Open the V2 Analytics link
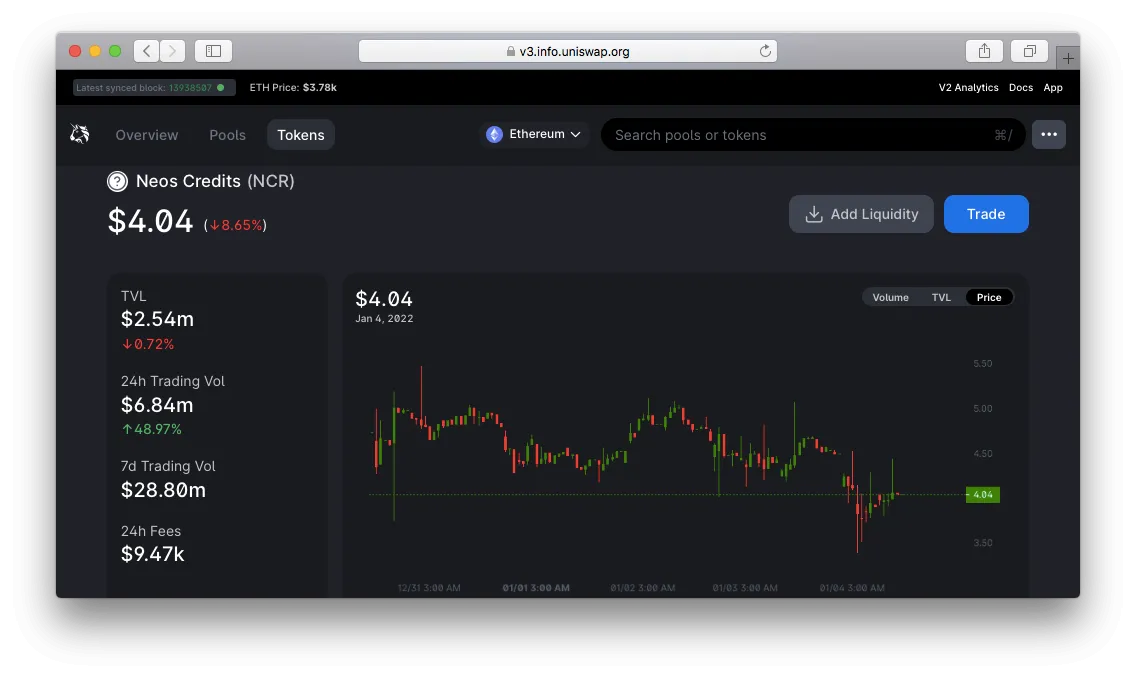Image resolution: width=1136 pixels, height=678 pixels. click(x=968, y=88)
